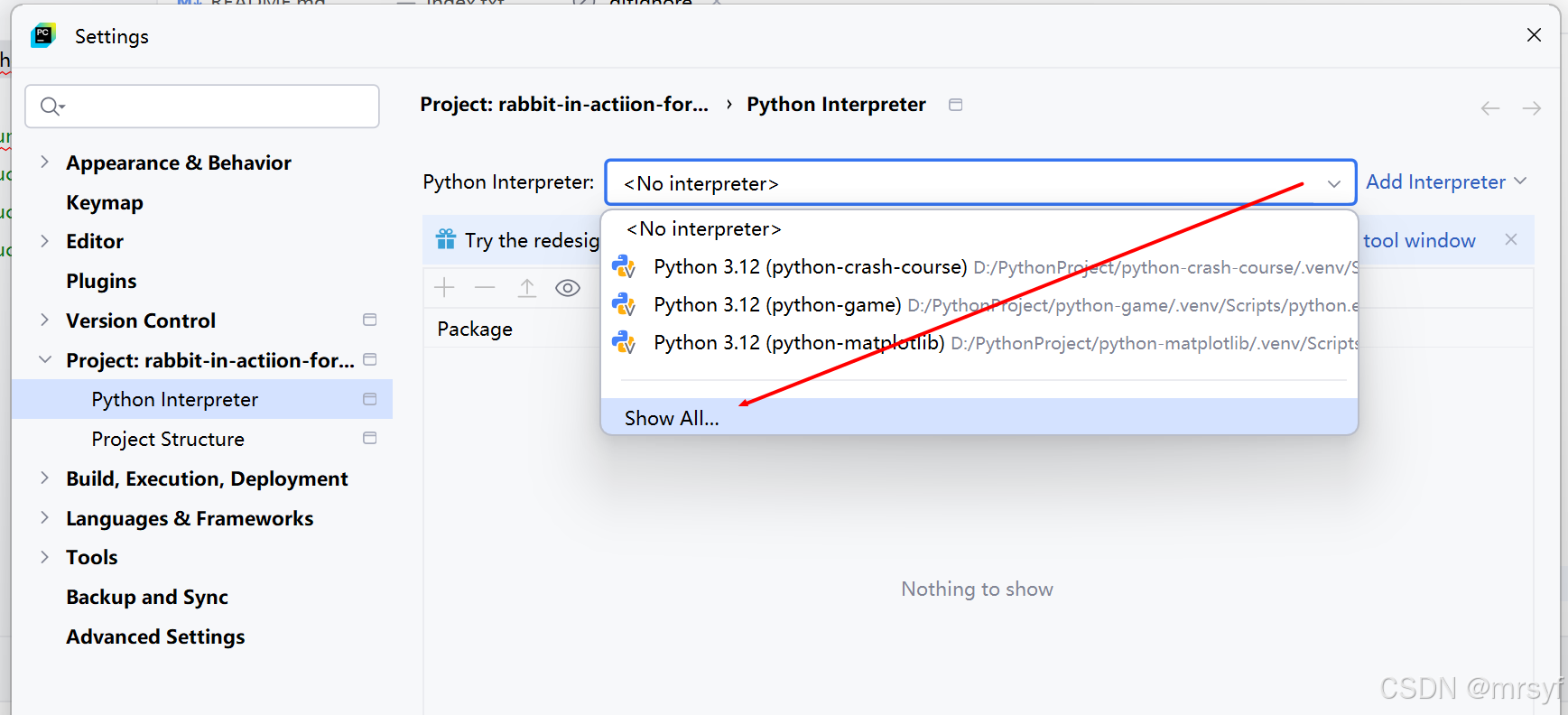Open Backup and Sync settings

pyautogui.click(x=147, y=597)
